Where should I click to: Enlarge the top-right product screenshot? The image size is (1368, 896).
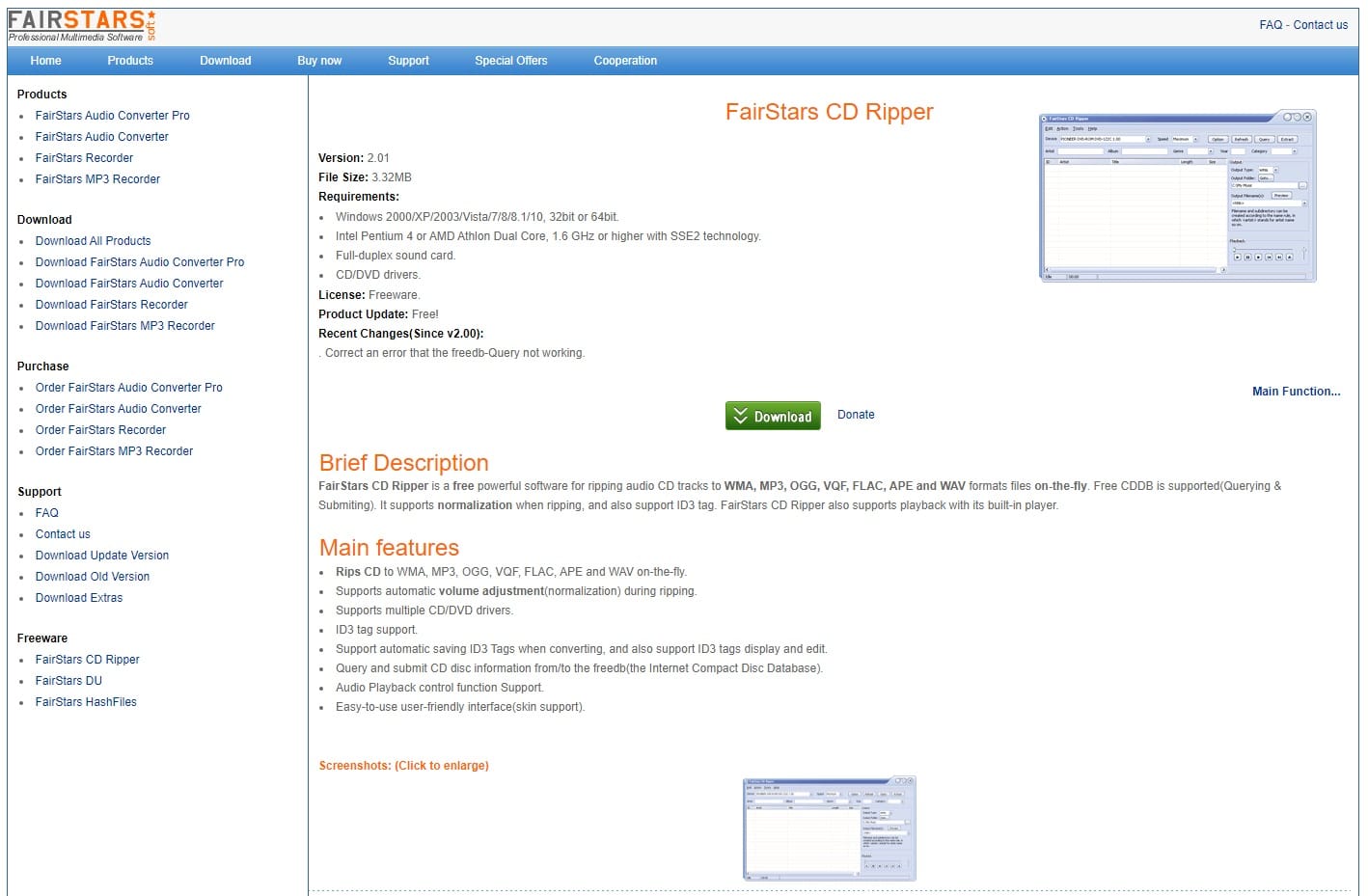pyautogui.click(x=1177, y=196)
